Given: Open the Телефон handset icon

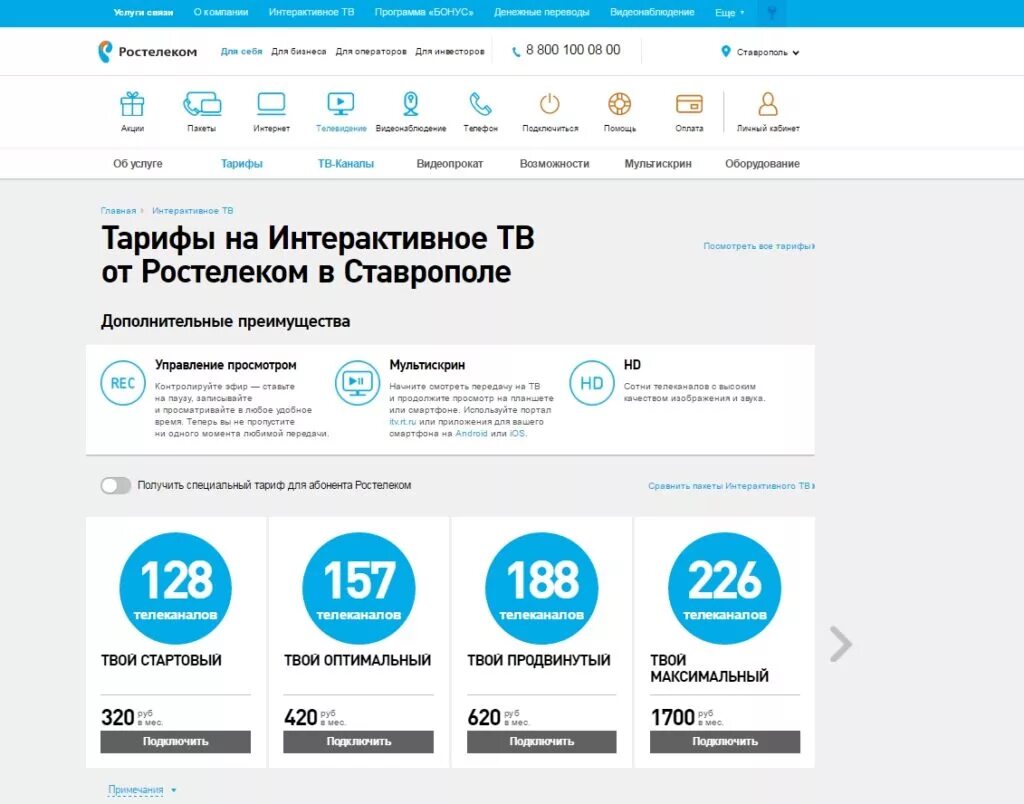Looking at the screenshot, I should 480,104.
